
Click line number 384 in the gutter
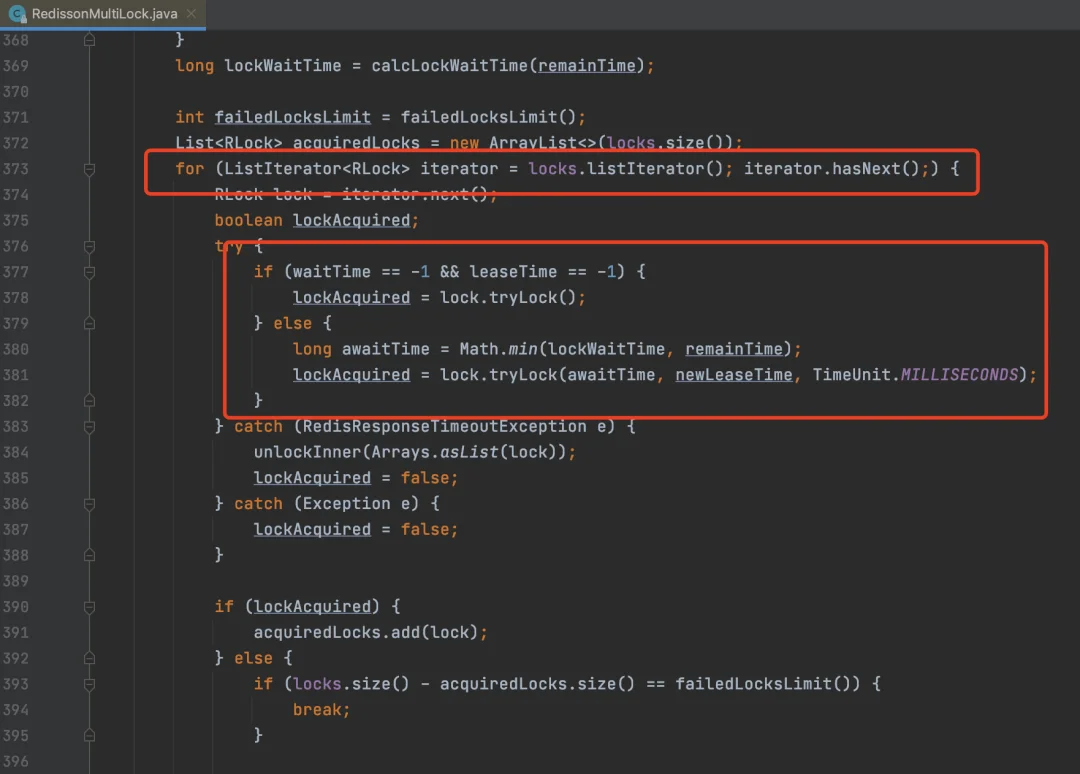(16, 452)
